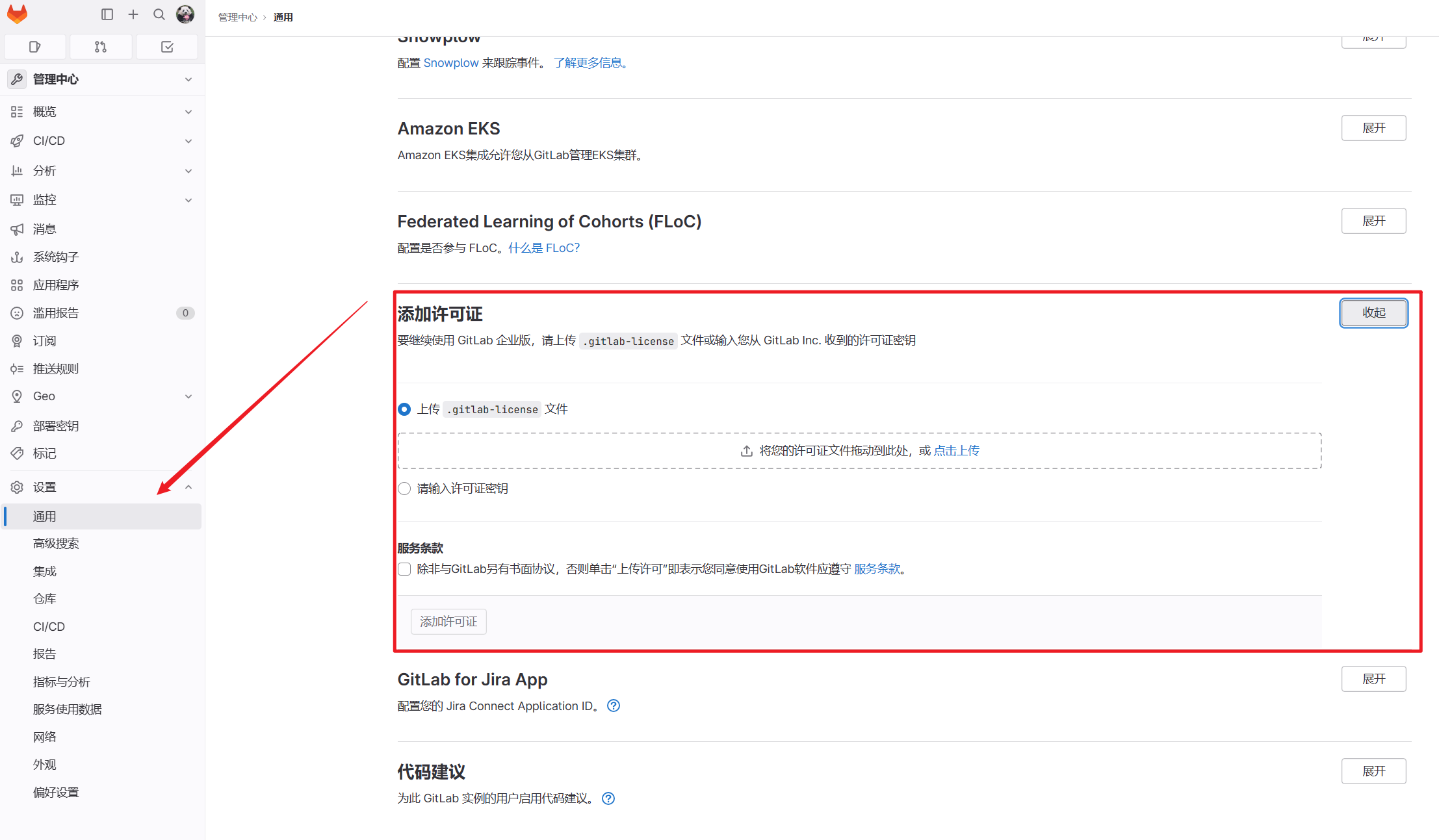Click the 设置 gear icon
The width and height of the screenshot is (1439, 840).
(x=17, y=487)
